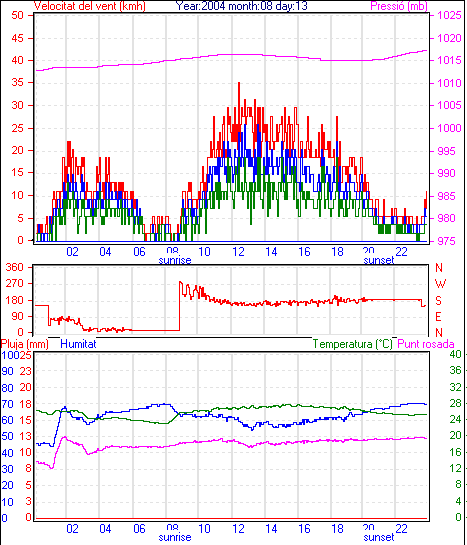Click the 'sunrise' marker under the wind chart
Image resolution: width=467 pixels, height=545 pixels.
click(x=175, y=260)
